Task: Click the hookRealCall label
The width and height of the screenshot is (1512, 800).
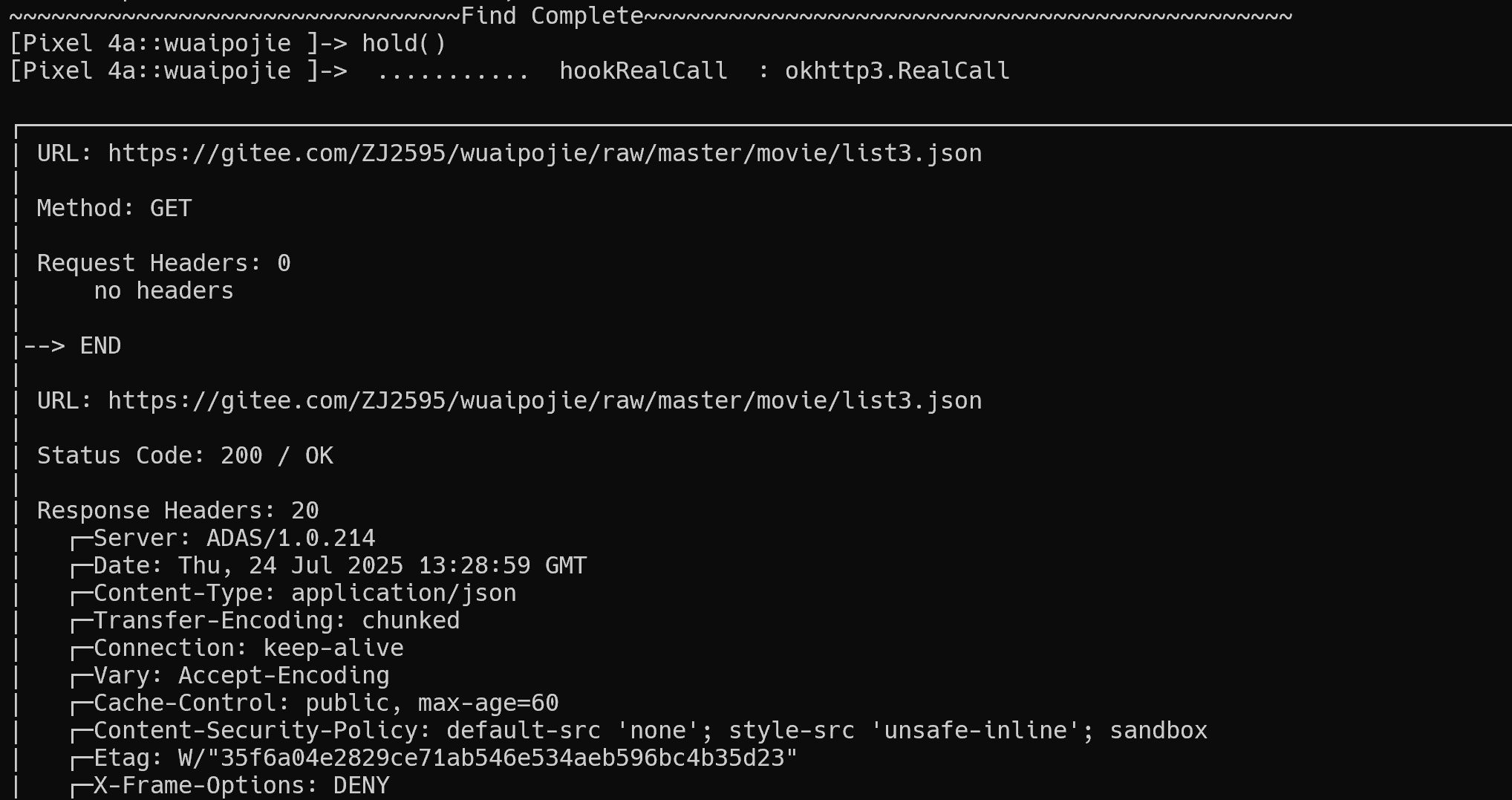Action: pos(643,71)
